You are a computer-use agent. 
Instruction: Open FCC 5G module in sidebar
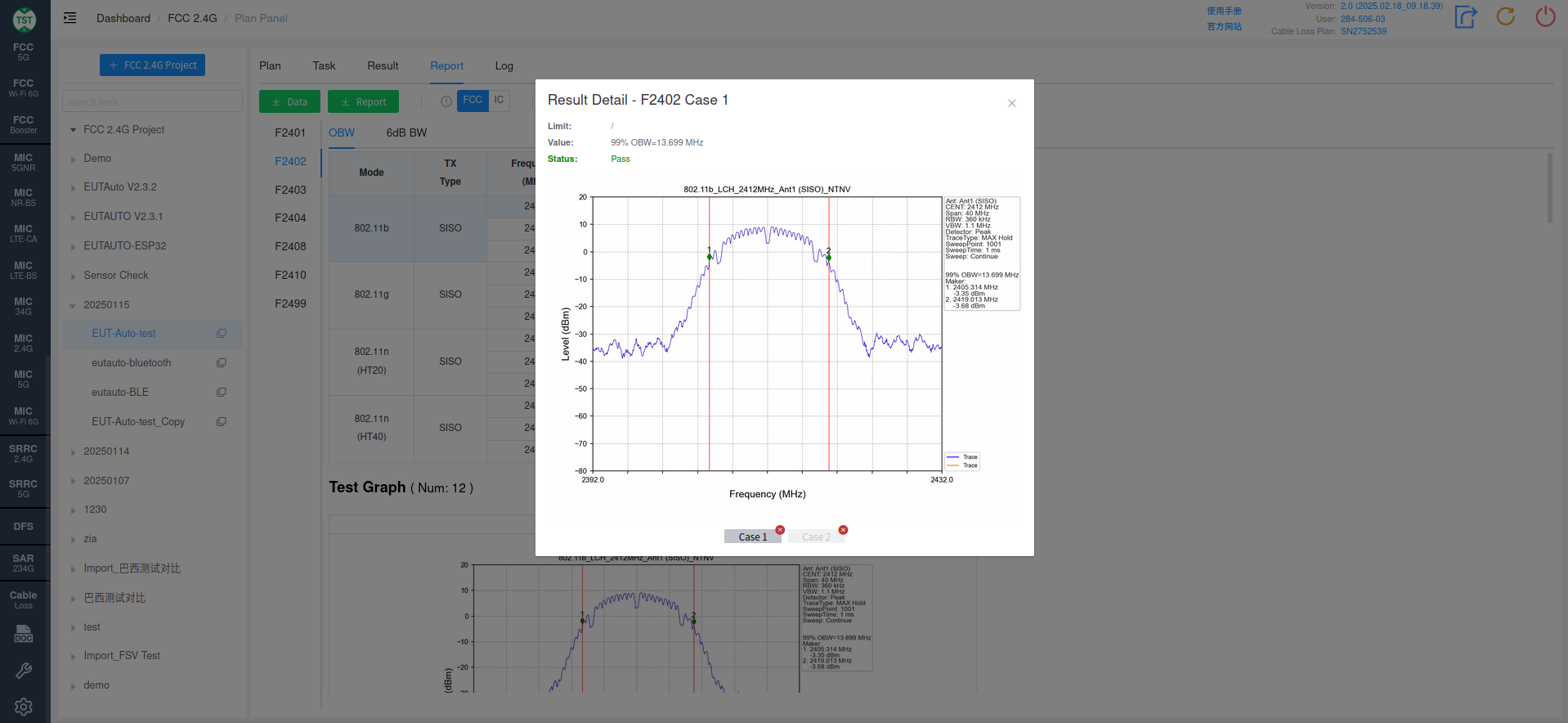click(24, 52)
